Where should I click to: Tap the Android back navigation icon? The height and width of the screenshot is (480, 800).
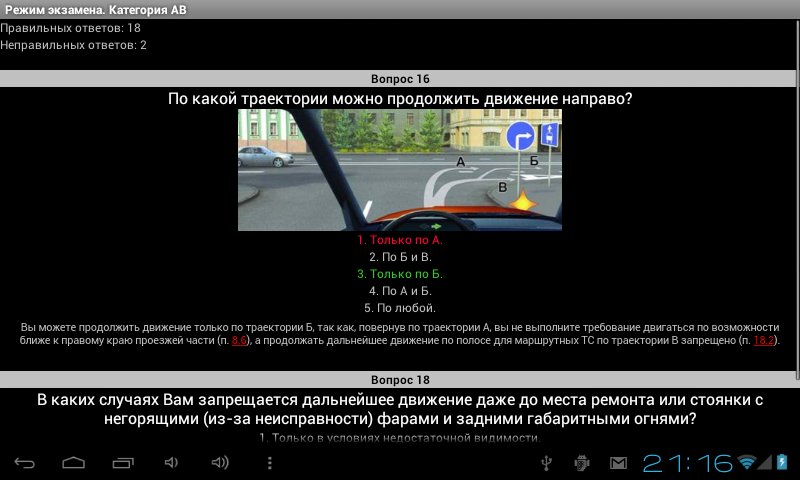(24, 463)
